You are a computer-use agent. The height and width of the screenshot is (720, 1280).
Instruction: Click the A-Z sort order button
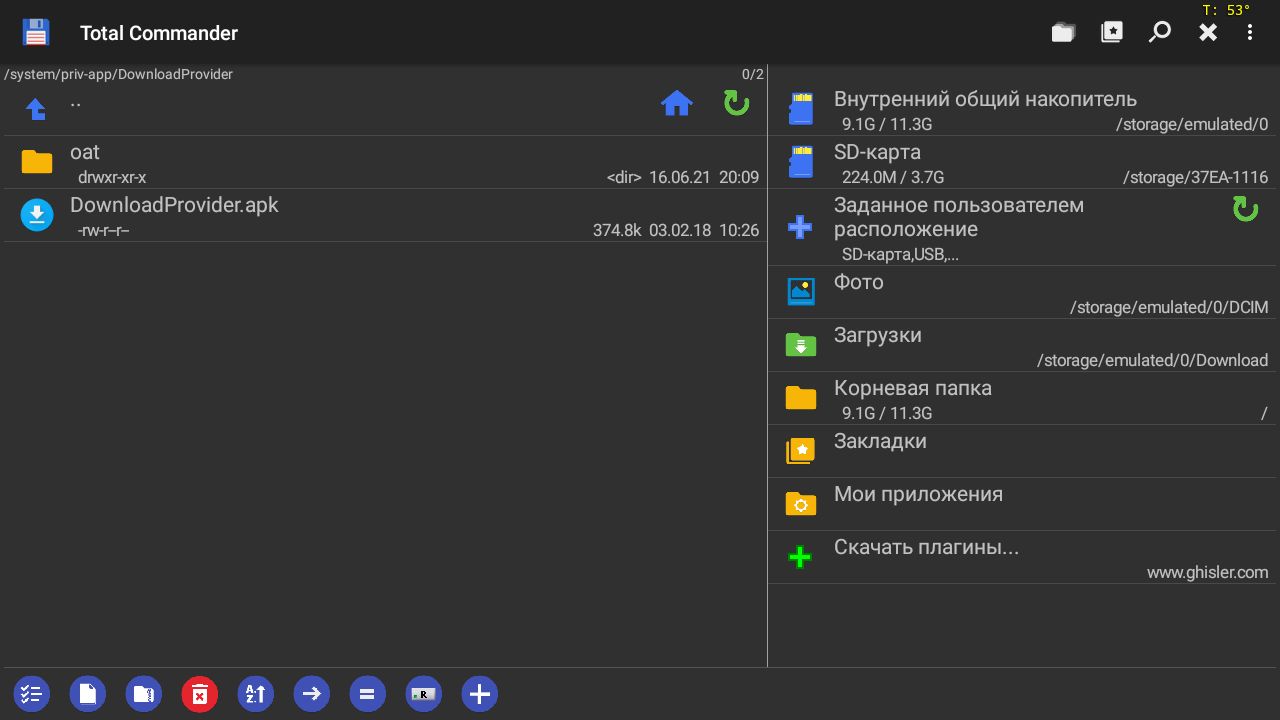tap(255, 694)
